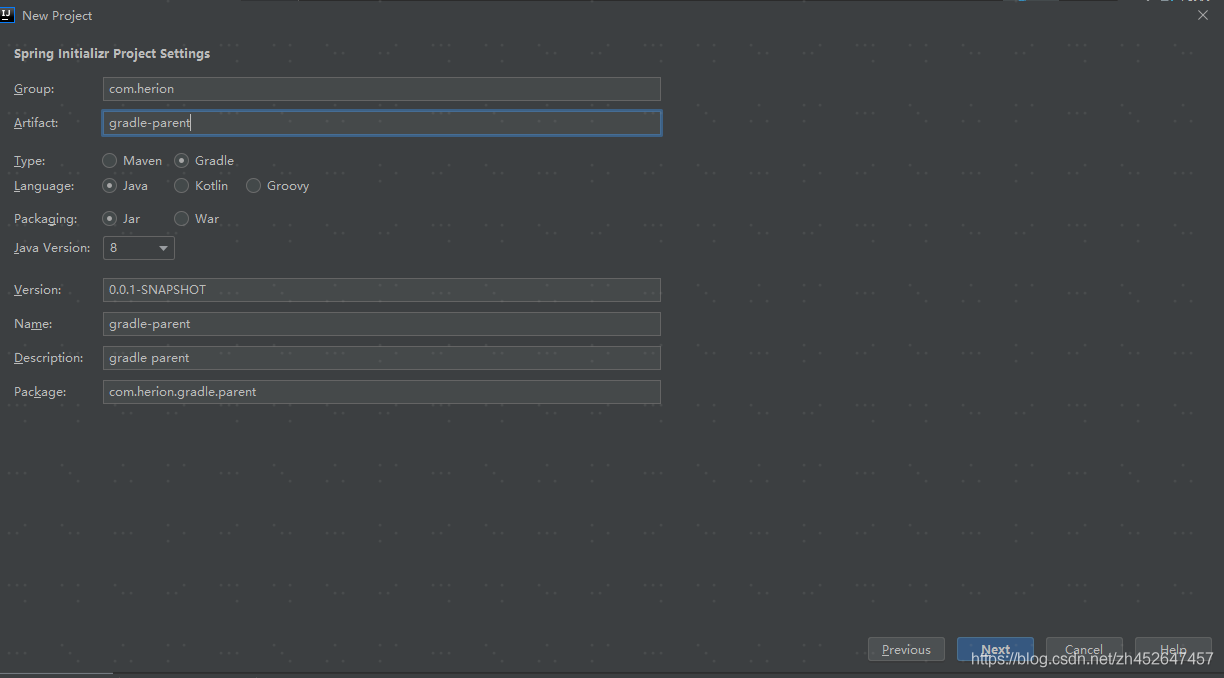Choose Kotlin as the language
Viewport: 1224px width, 678px height.
point(181,185)
